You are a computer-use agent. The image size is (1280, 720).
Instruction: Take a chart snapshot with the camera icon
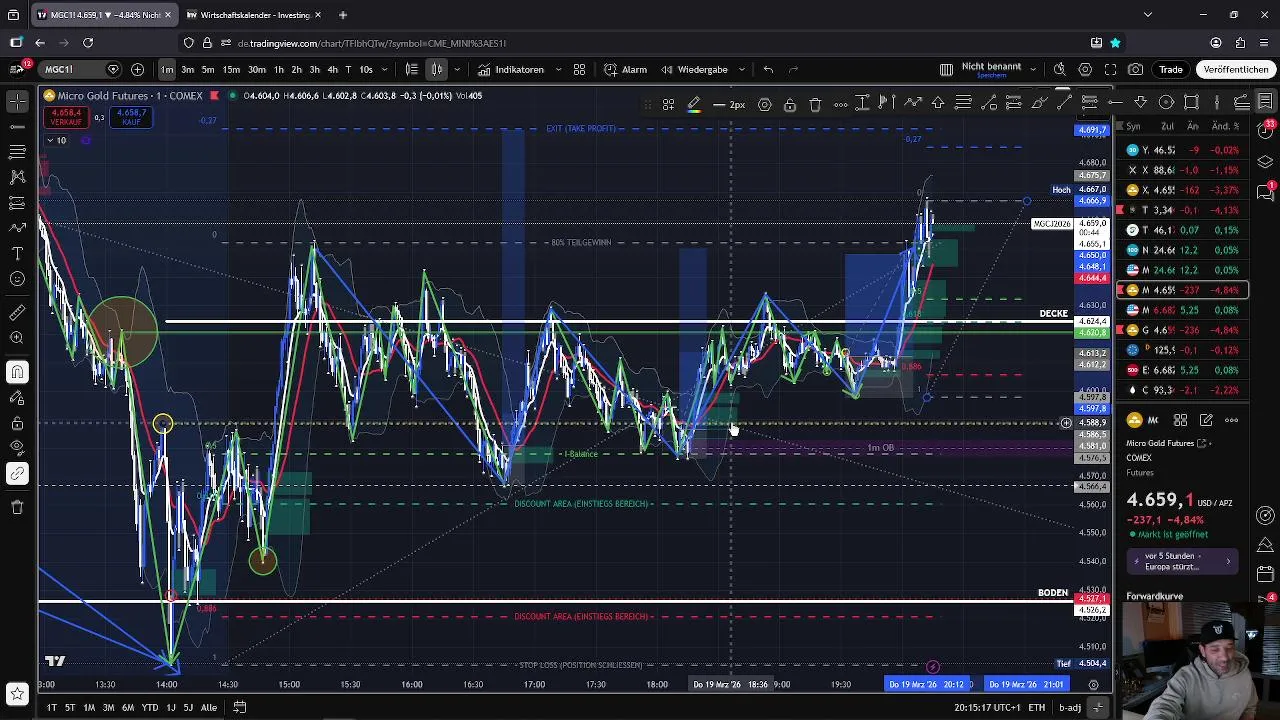[1136, 69]
